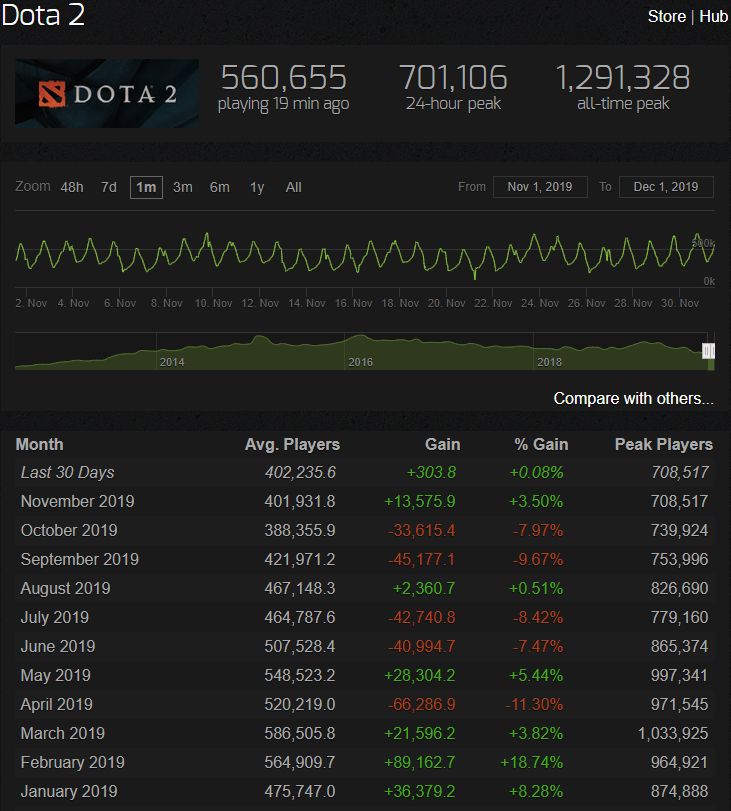Open the Store link
The height and width of the screenshot is (811, 731).
click(x=666, y=17)
